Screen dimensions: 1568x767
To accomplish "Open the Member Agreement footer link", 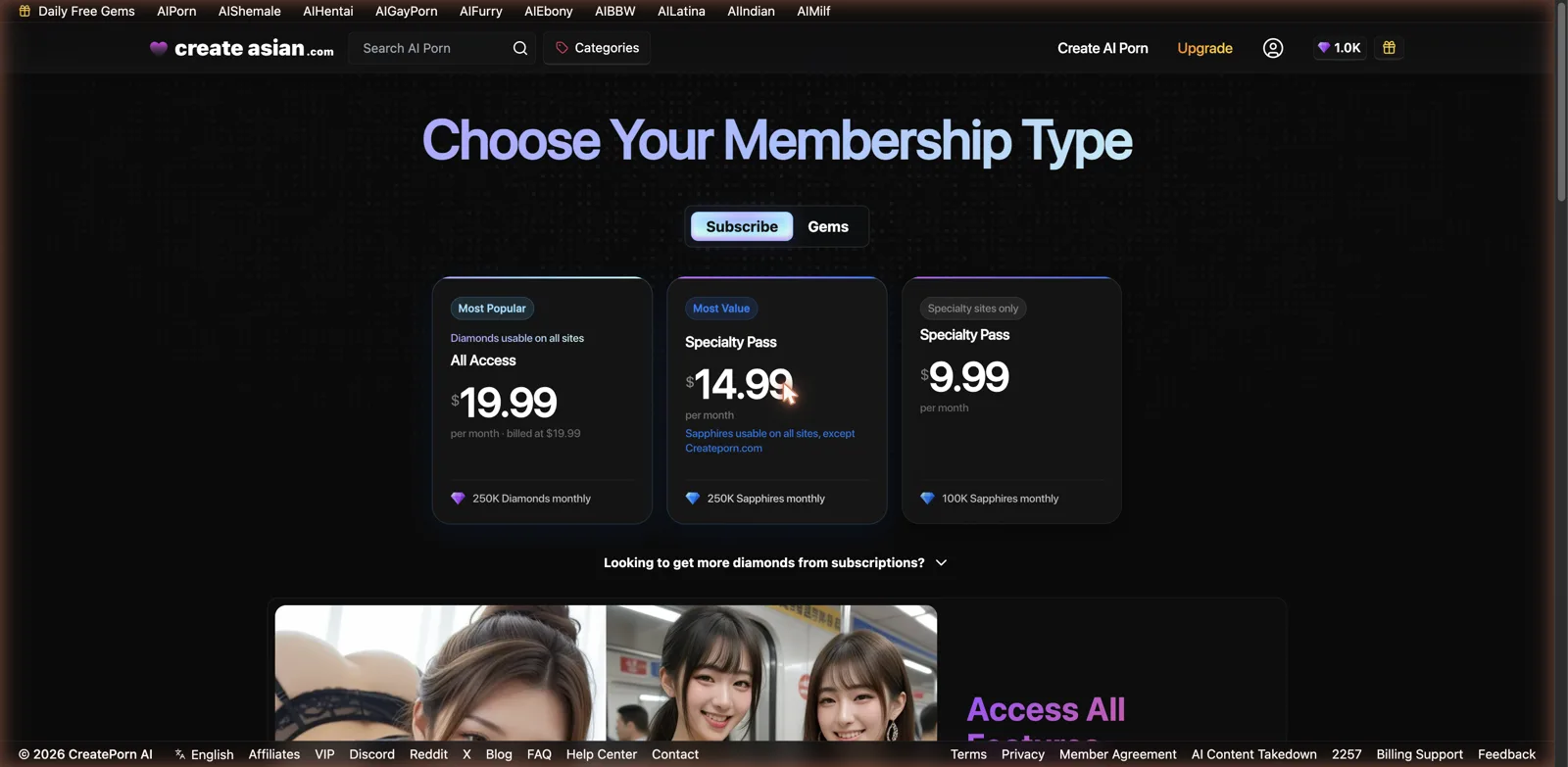I will (x=1118, y=754).
